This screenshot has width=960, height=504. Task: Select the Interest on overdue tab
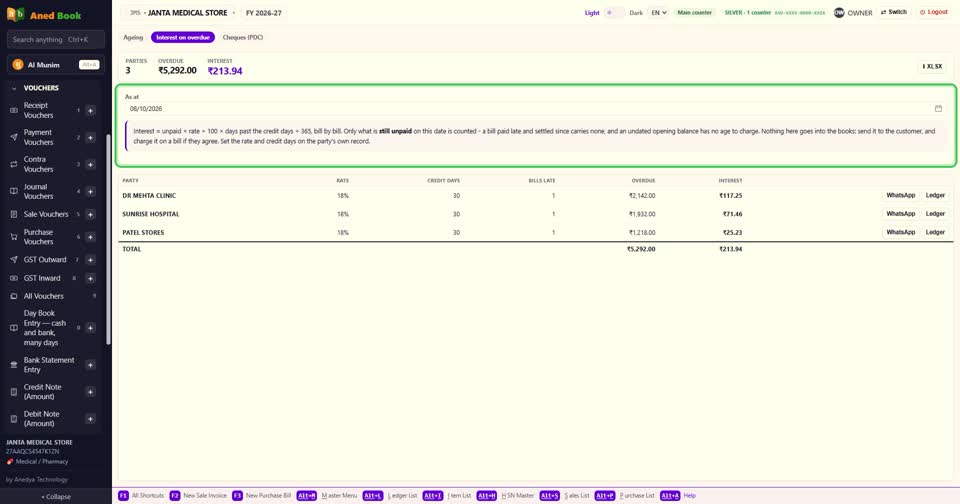[x=182, y=37]
